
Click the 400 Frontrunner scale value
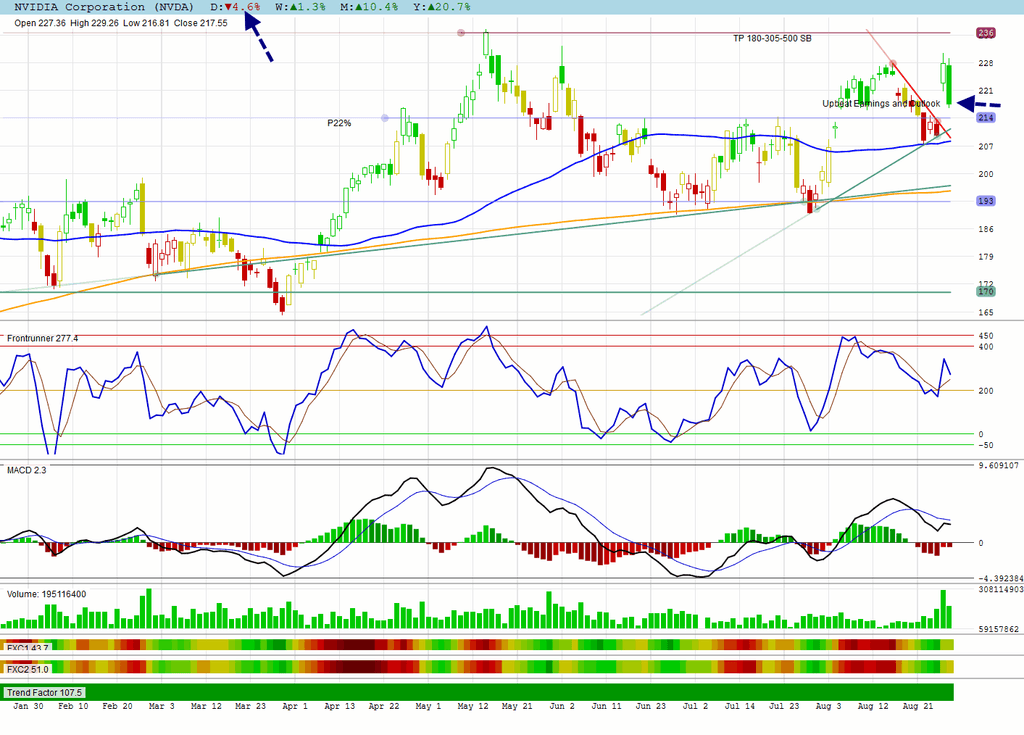click(x=985, y=347)
